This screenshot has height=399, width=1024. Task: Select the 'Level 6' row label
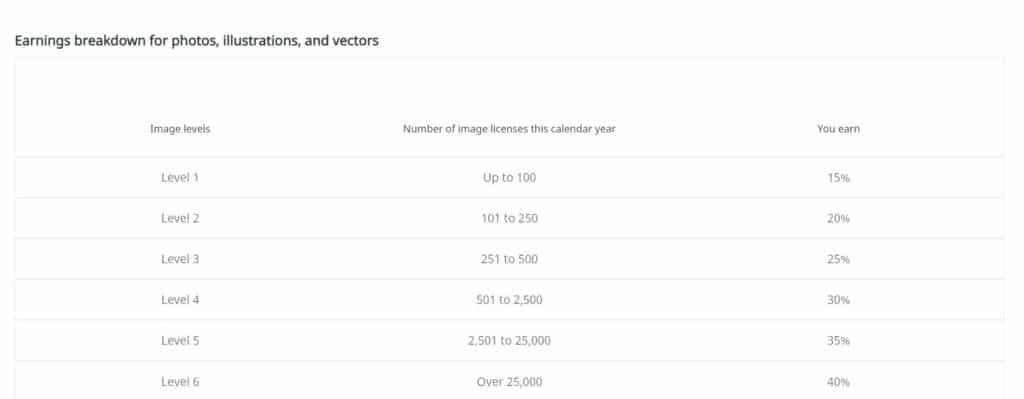point(180,382)
